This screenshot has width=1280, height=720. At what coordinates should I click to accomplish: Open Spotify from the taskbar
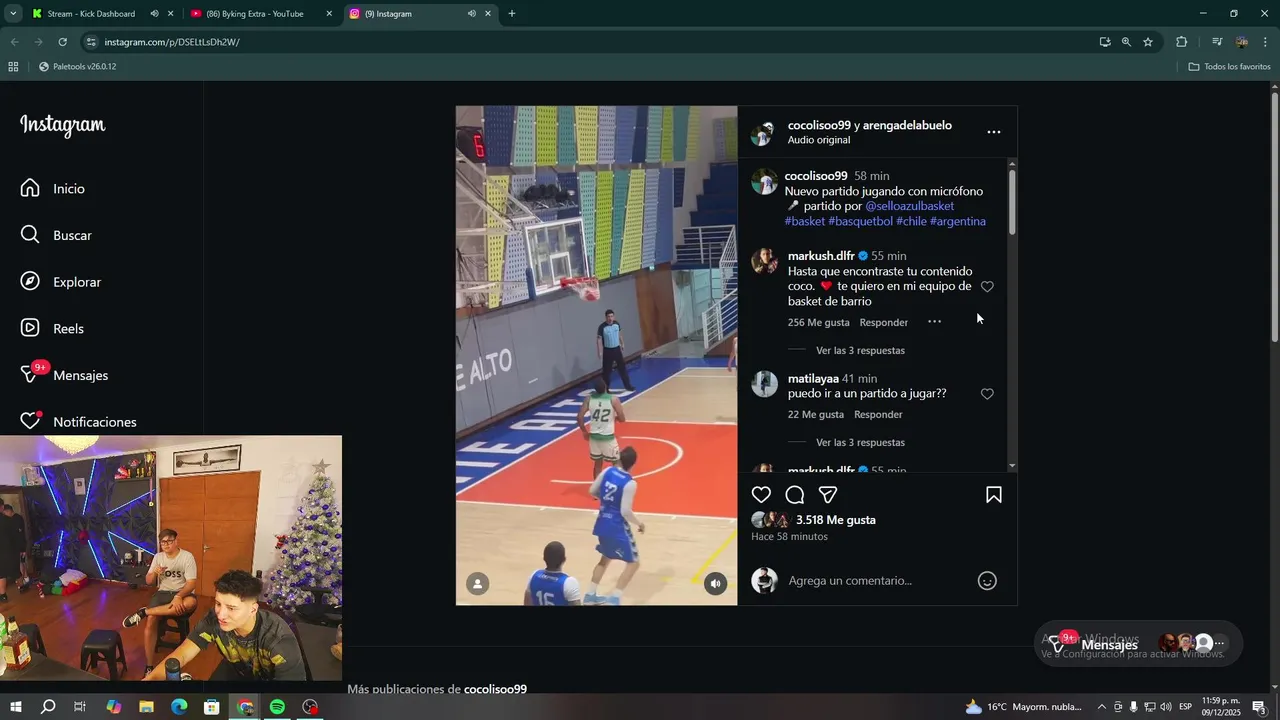[x=278, y=707]
